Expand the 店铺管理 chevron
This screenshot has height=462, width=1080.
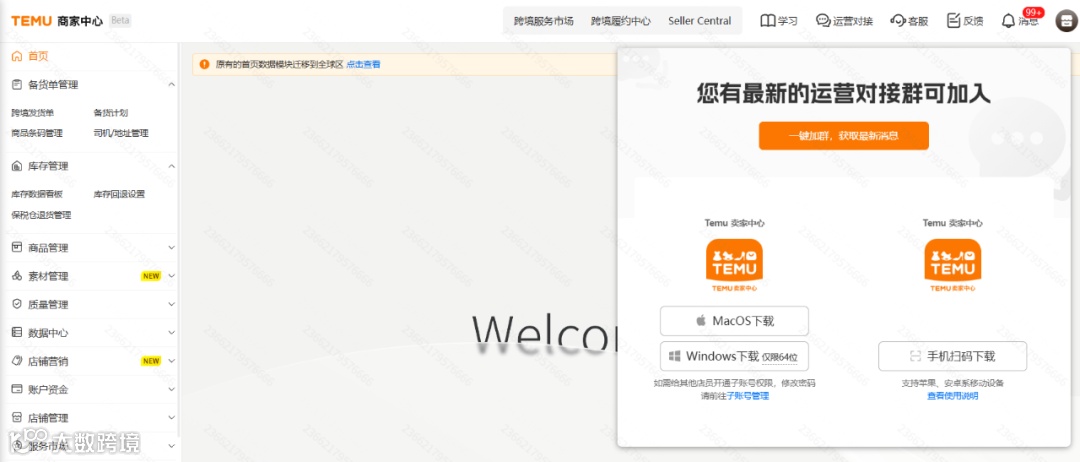click(x=172, y=417)
